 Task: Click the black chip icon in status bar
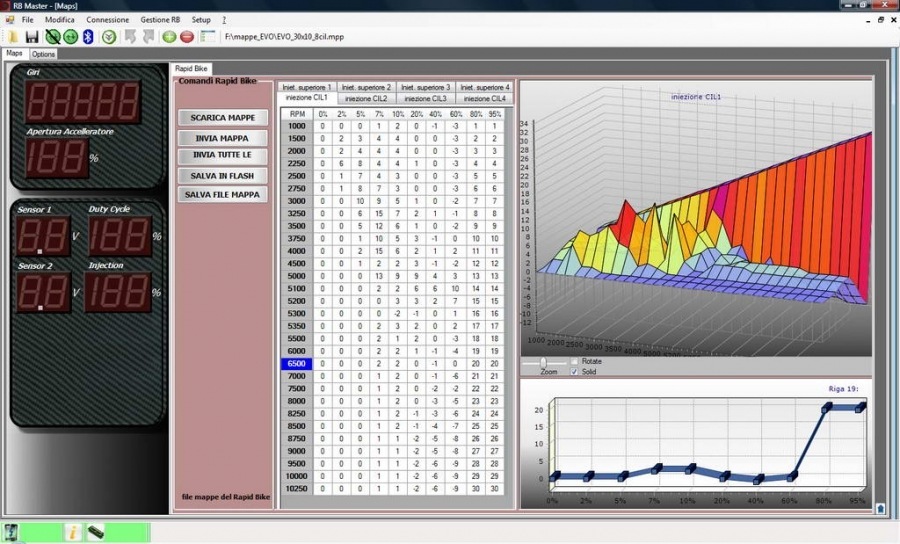click(96, 532)
